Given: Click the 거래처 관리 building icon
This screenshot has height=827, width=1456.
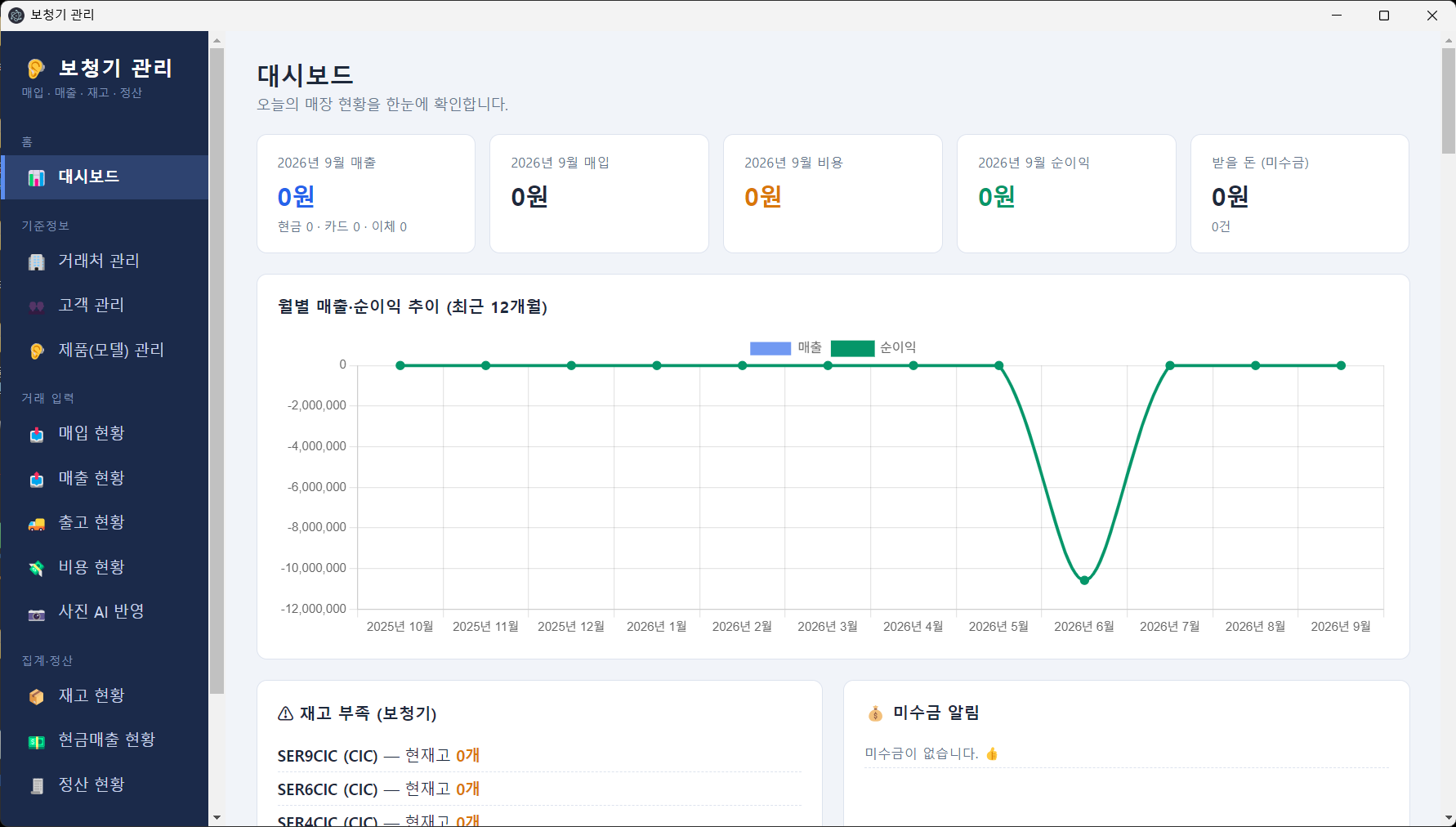Looking at the screenshot, I should (37, 262).
